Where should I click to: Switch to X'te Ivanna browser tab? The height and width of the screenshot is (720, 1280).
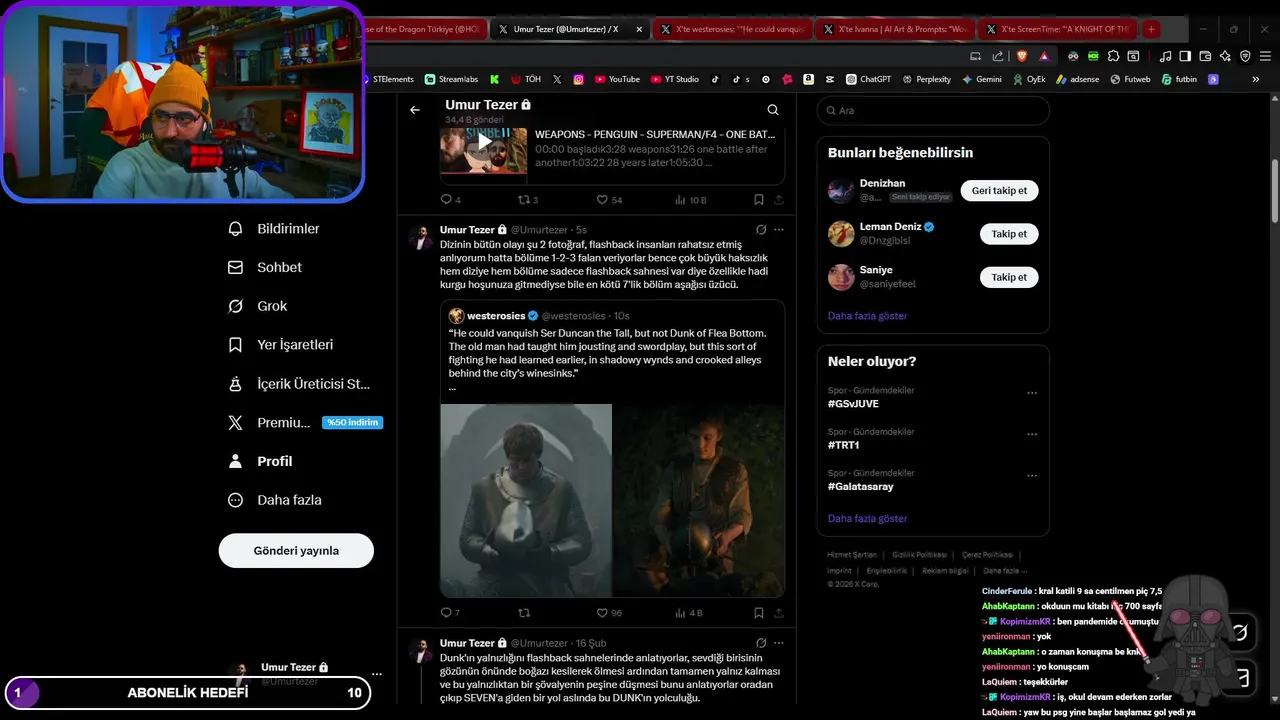click(x=893, y=29)
